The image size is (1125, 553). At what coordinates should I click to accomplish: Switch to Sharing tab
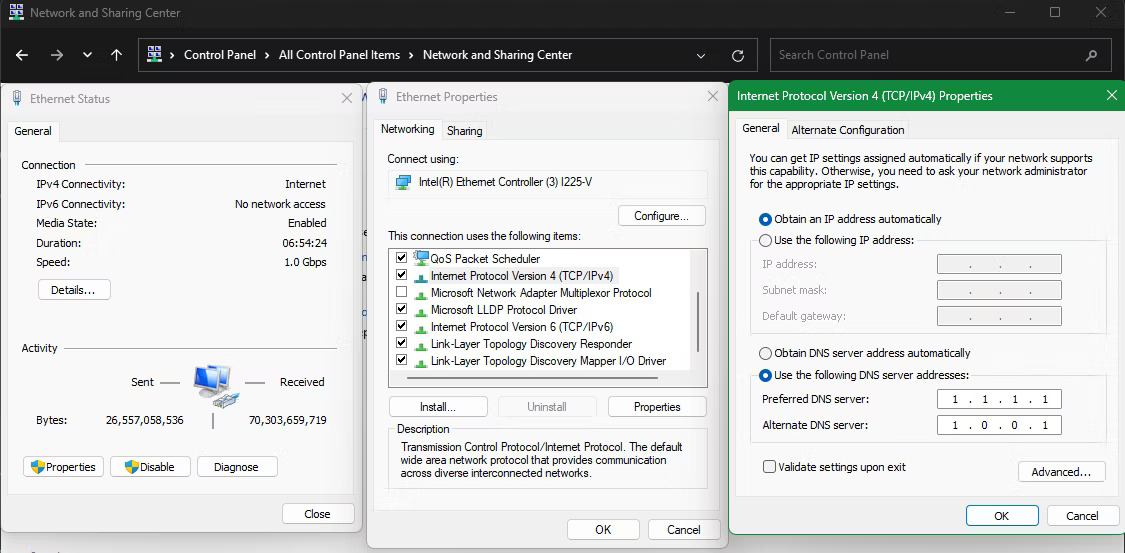pyautogui.click(x=464, y=131)
